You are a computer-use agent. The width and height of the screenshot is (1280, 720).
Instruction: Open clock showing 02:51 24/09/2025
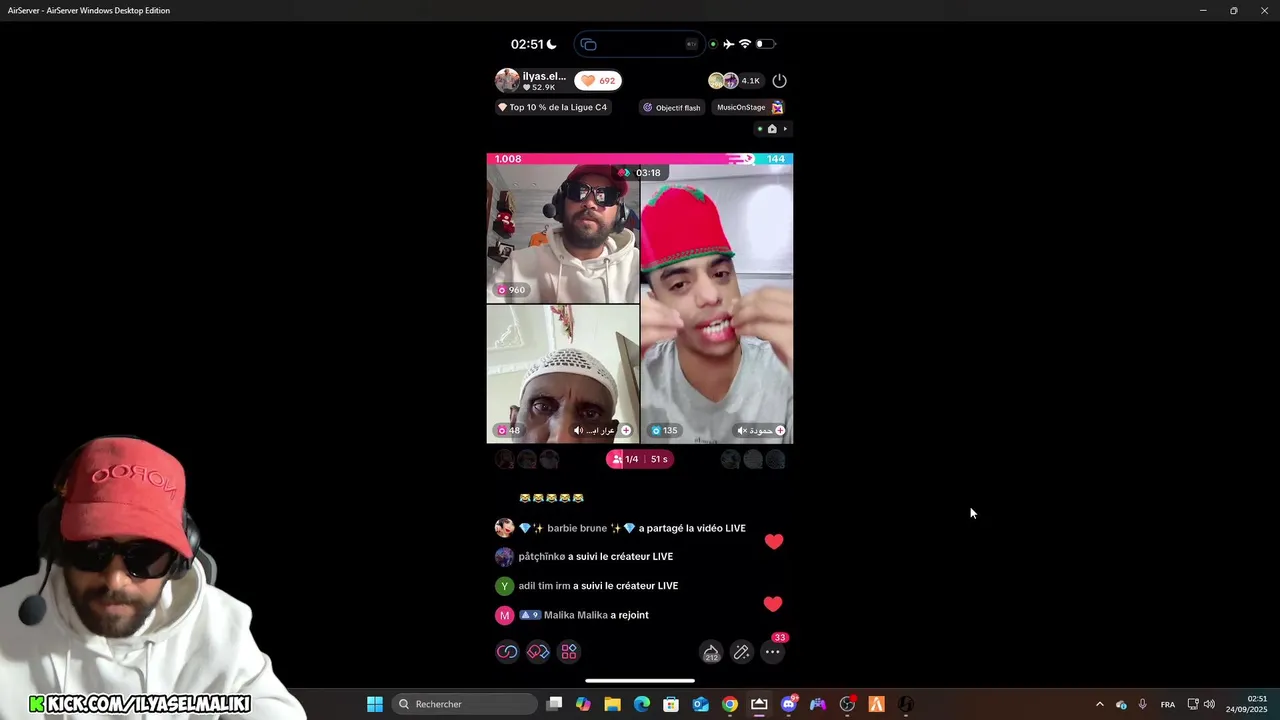pyautogui.click(x=1246, y=704)
